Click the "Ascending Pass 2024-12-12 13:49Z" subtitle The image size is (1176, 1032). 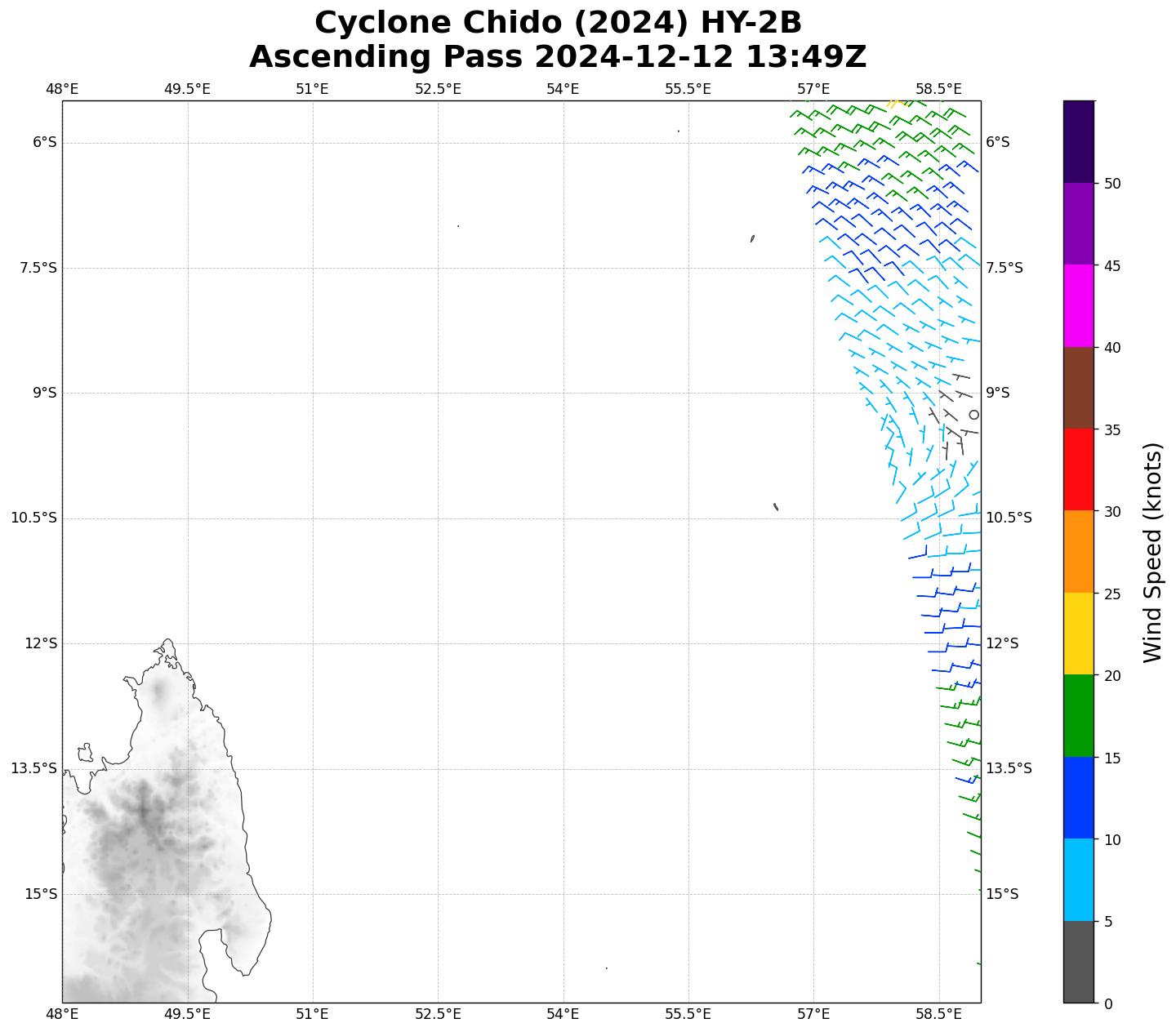coord(558,57)
